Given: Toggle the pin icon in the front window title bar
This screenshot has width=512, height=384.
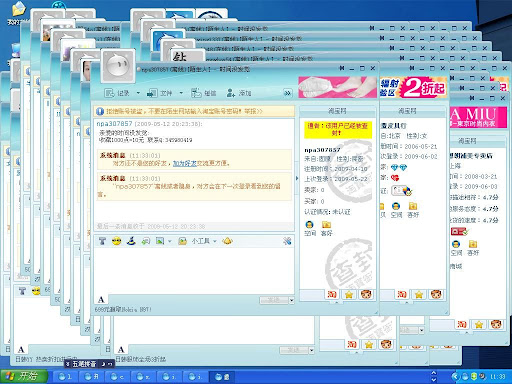Looking at the screenshot, I should (x=342, y=68).
